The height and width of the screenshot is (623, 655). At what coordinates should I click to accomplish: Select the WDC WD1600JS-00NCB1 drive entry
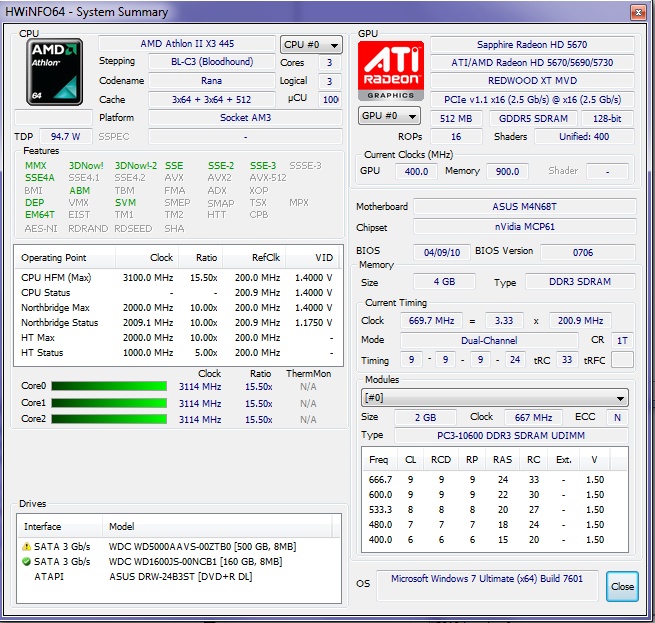tap(179, 561)
